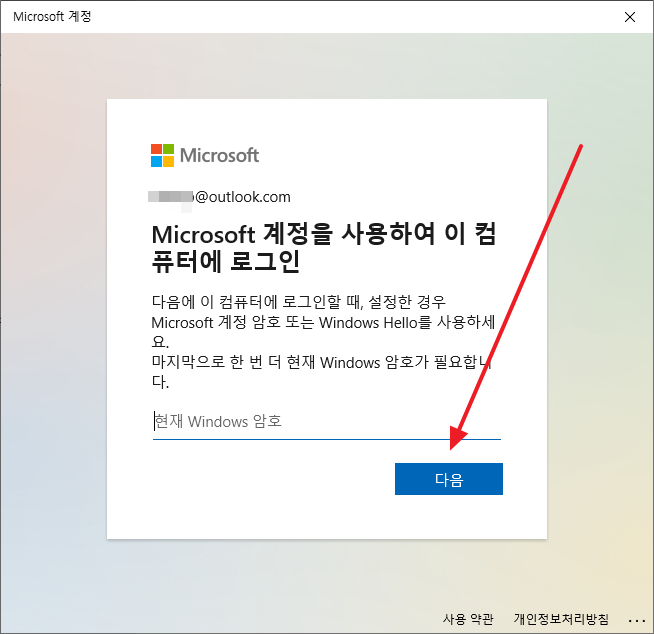Screen dimensions: 654x634
Task: Click the '마지막으로 한 번 더' sentence
Action: click(x=322, y=371)
